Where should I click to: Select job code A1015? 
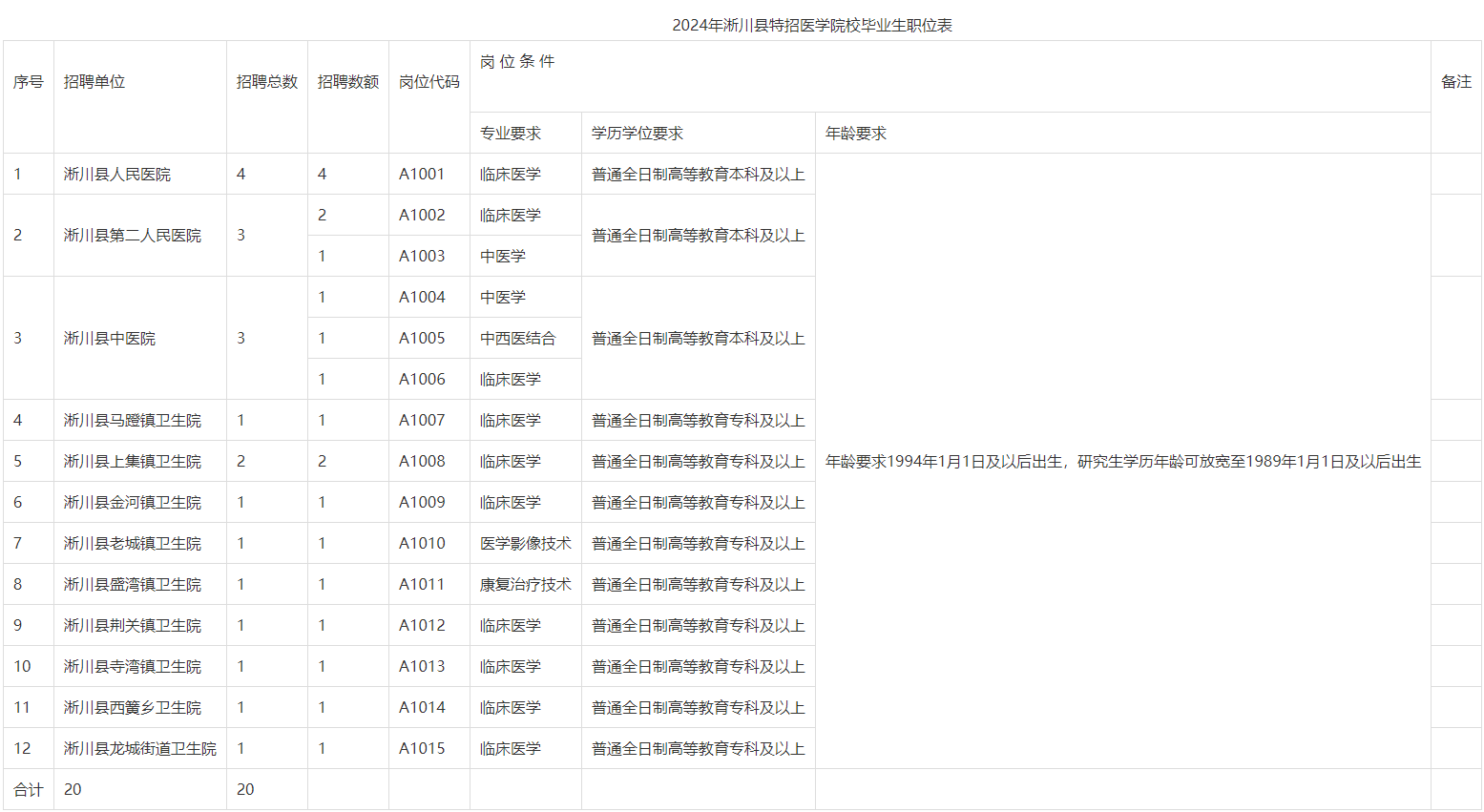(x=422, y=749)
